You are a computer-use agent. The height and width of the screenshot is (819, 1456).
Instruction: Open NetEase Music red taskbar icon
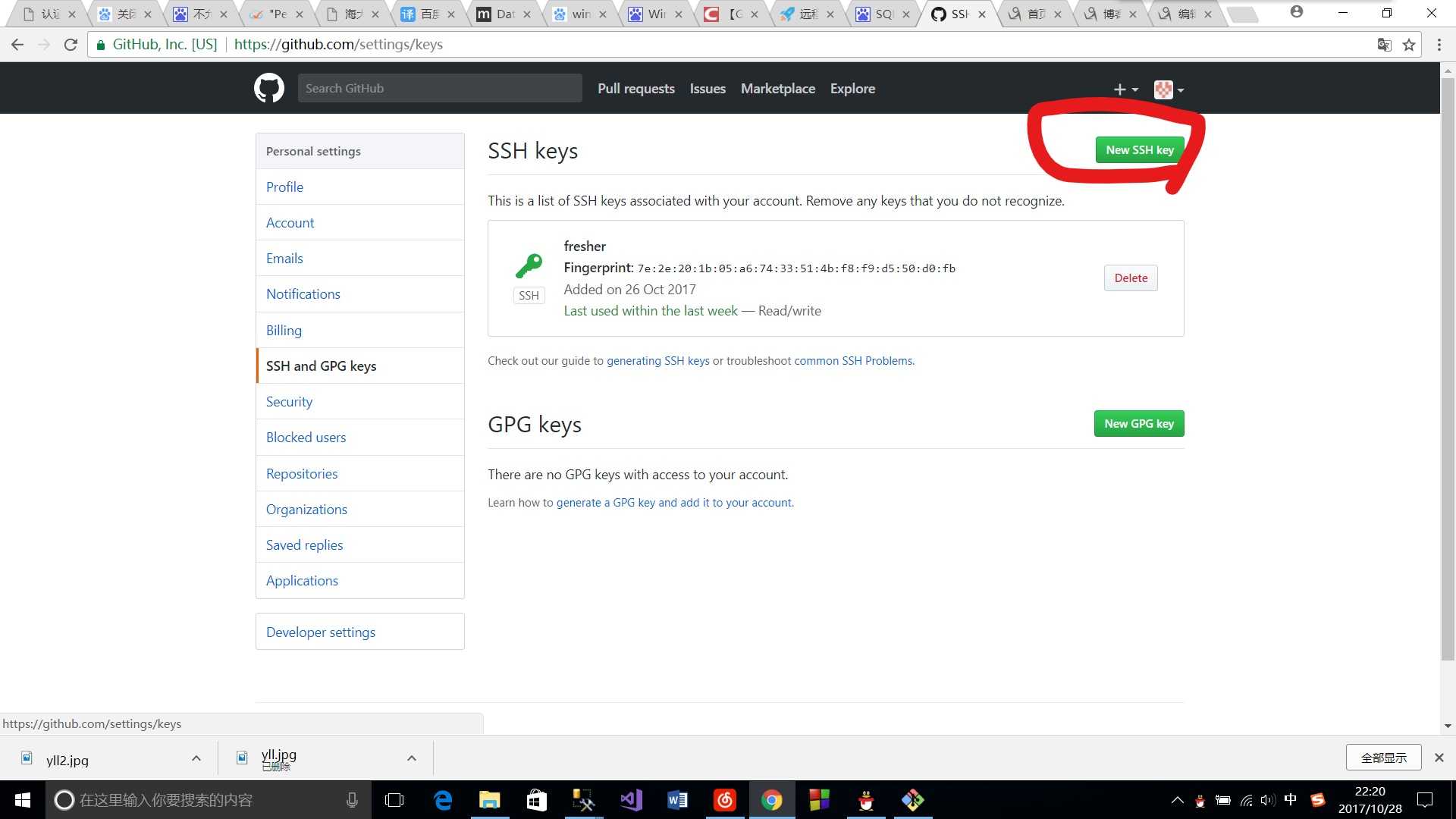pos(725,800)
